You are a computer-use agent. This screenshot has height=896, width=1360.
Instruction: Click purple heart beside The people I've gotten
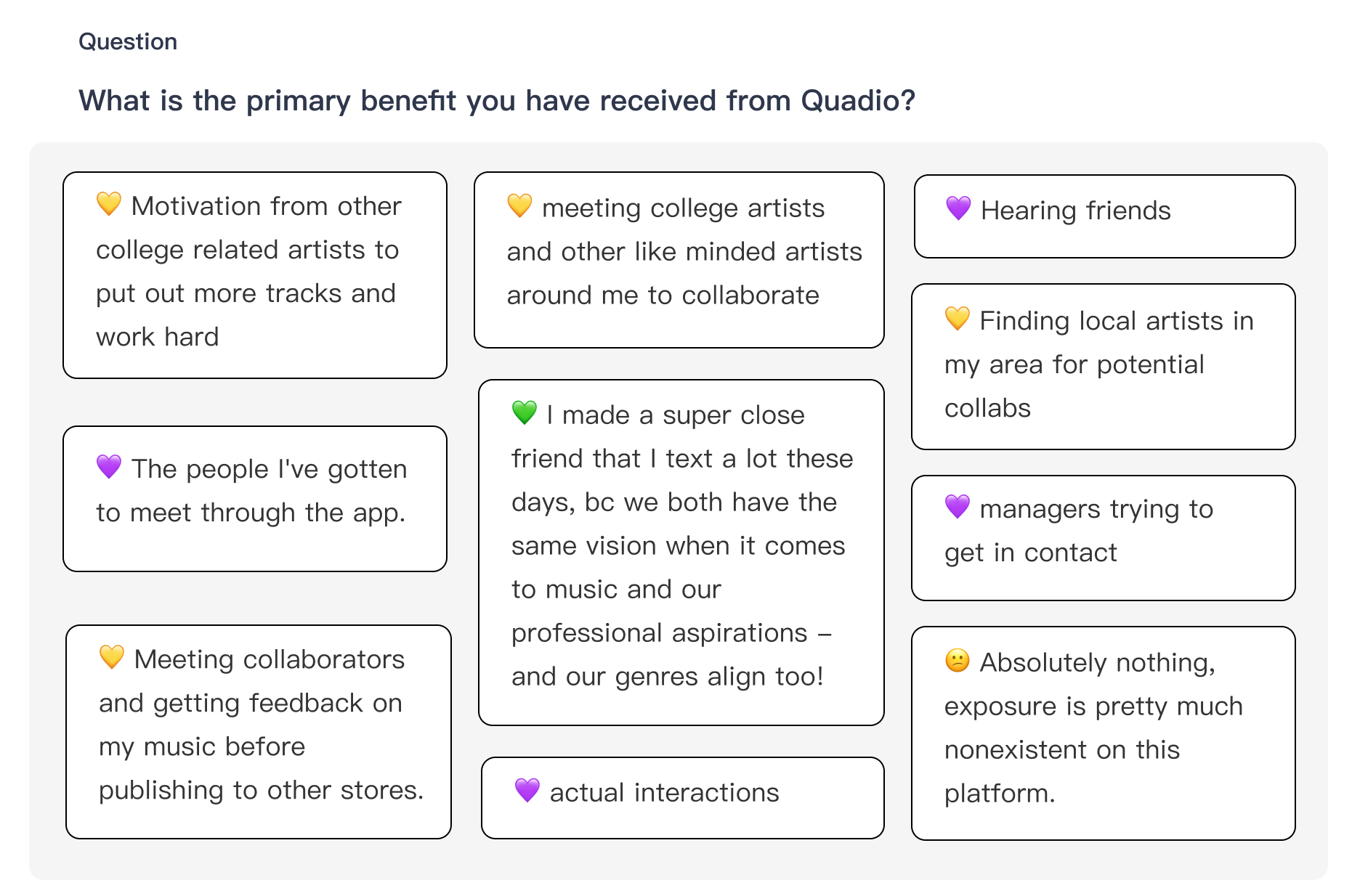(x=109, y=467)
